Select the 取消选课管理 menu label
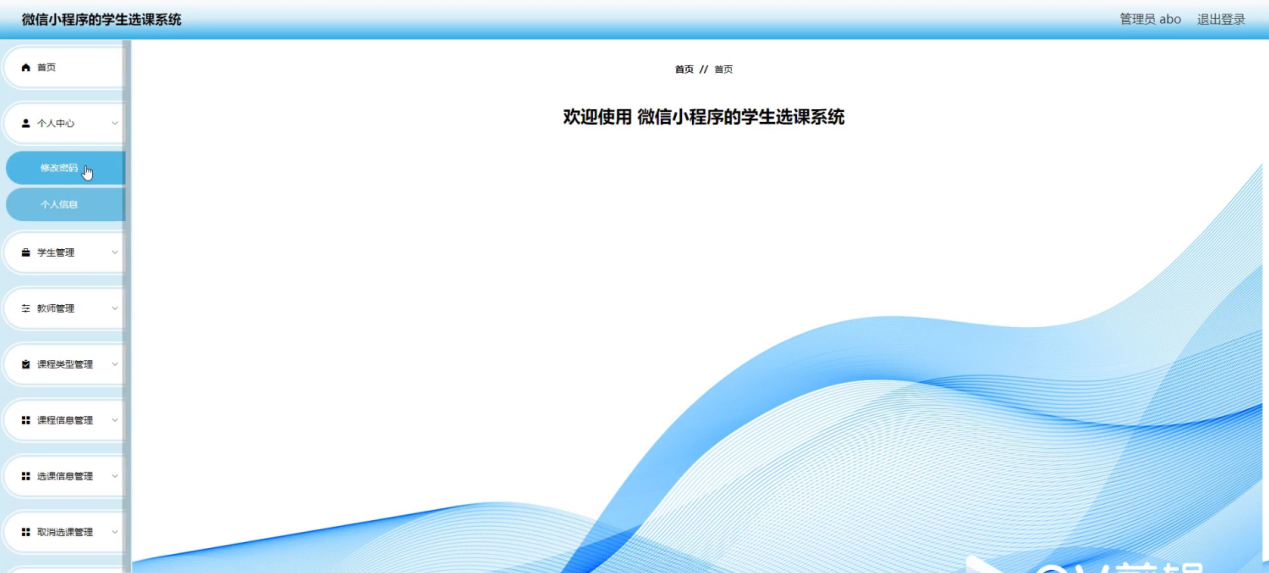 click(65, 533)
